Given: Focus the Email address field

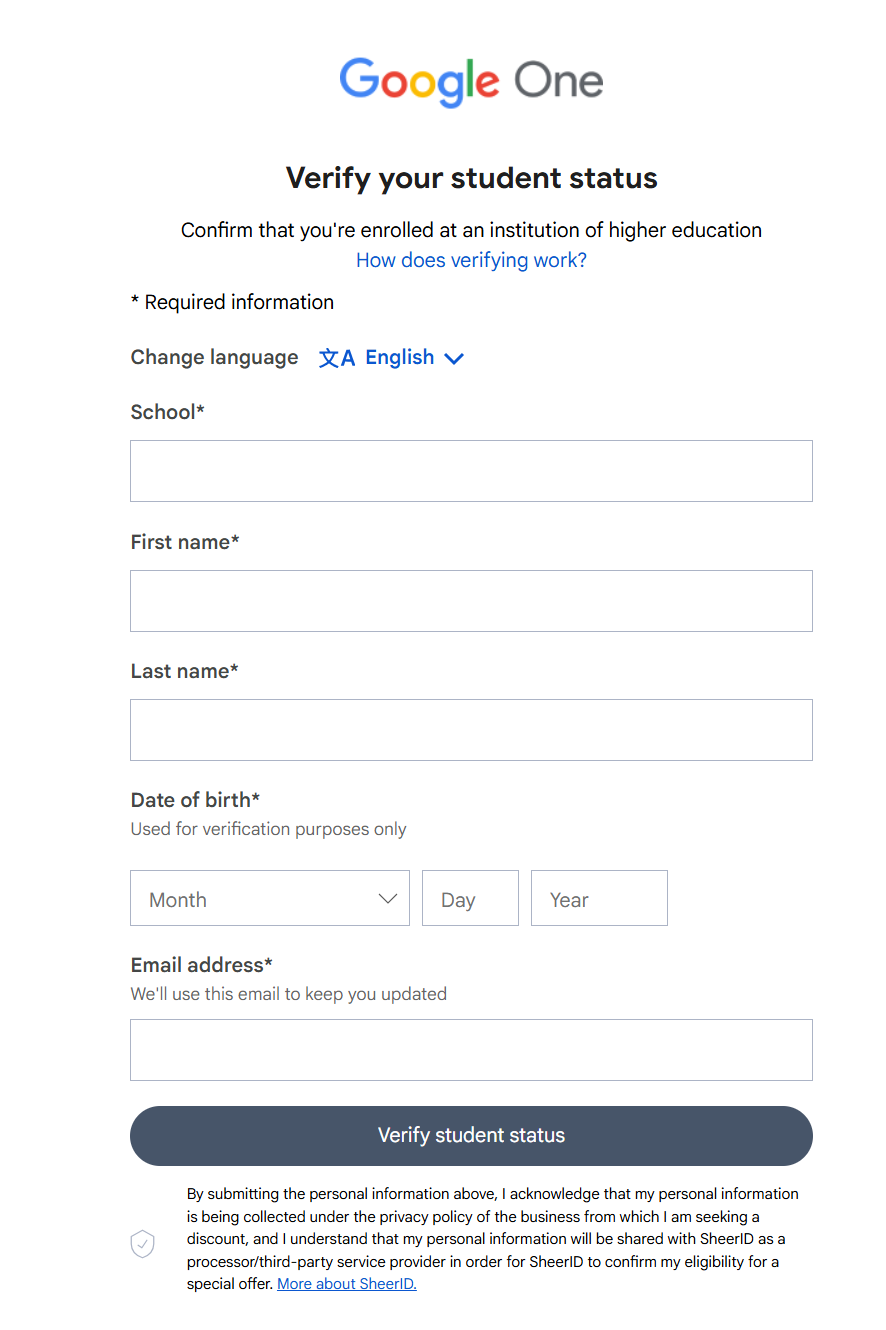Looking at the screenshot, I should 471,1050.
